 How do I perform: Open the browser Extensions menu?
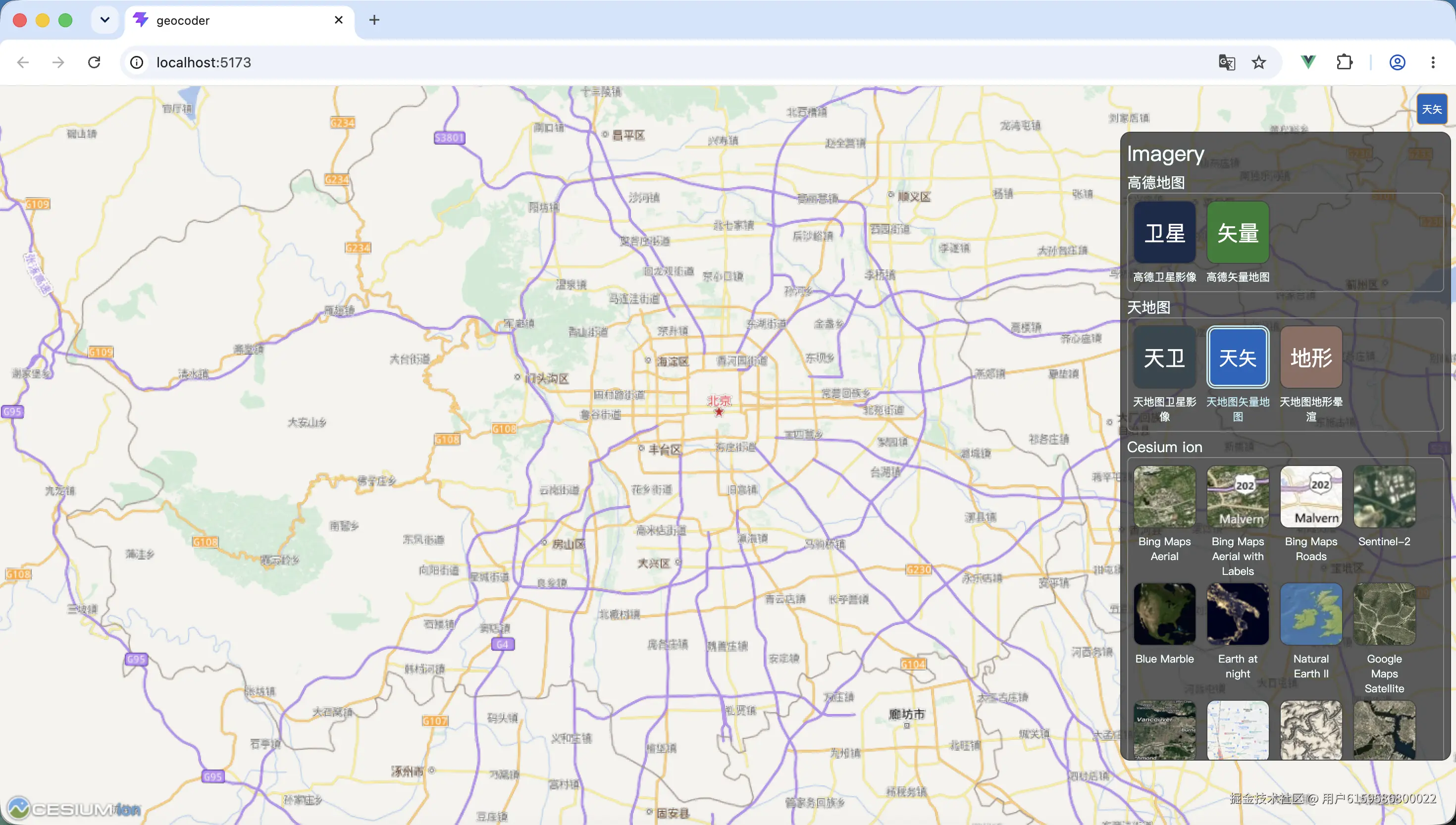(x=1345, y=62)
